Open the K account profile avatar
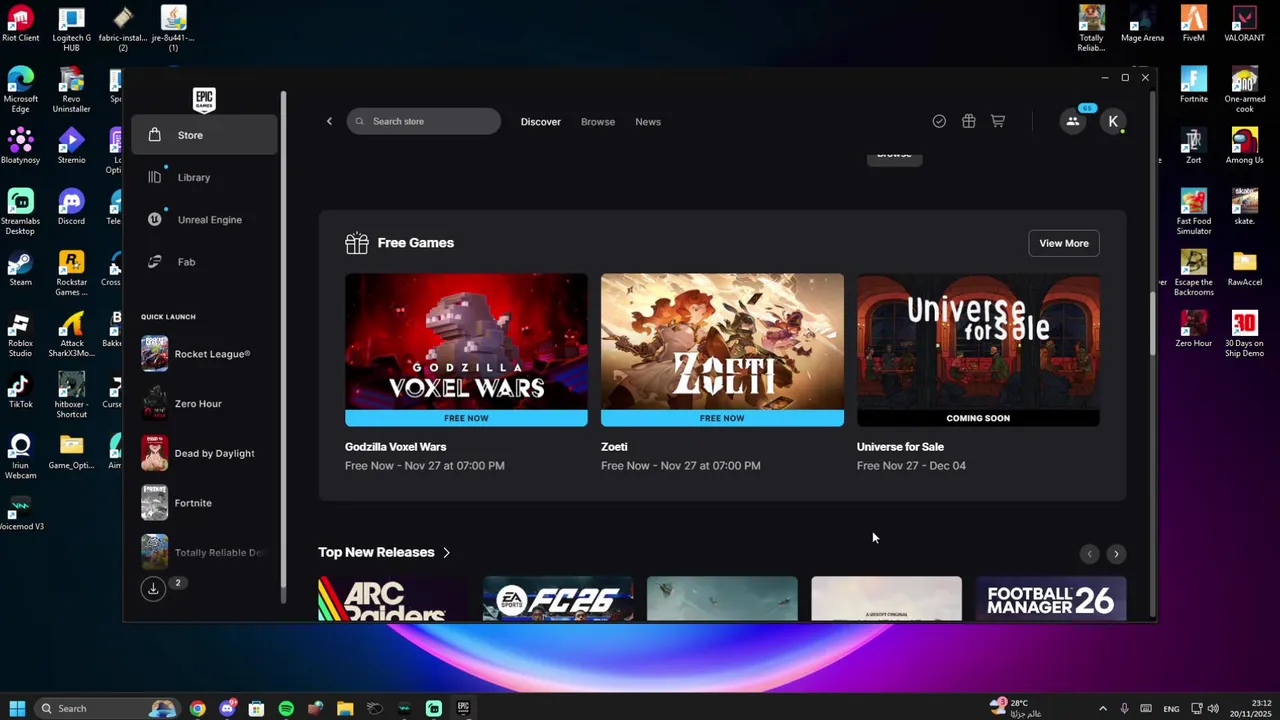 pyautogui.click(x=1113, y=121)
